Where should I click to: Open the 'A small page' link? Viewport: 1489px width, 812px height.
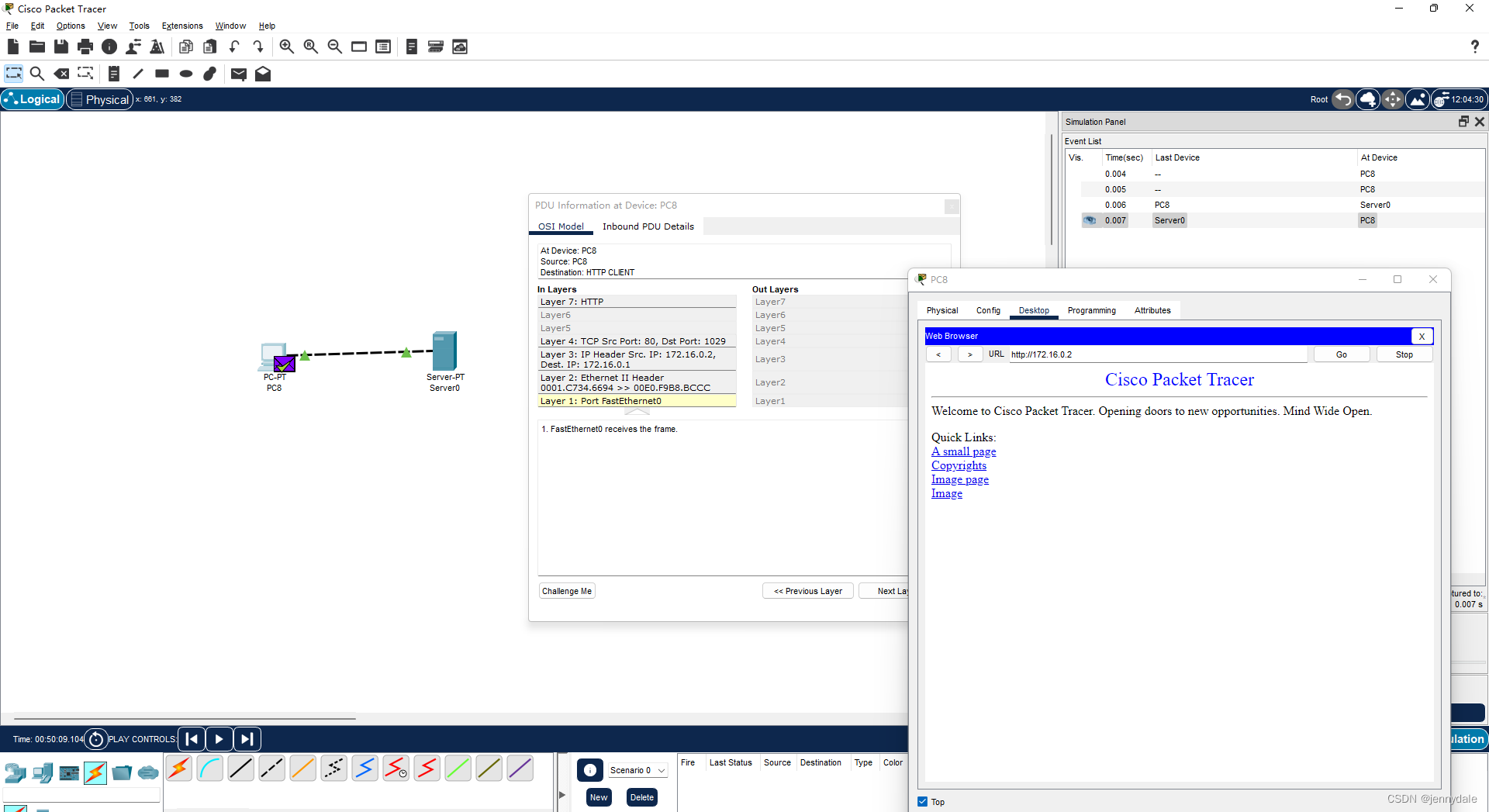pyautogui.click(x=964, y=451)
